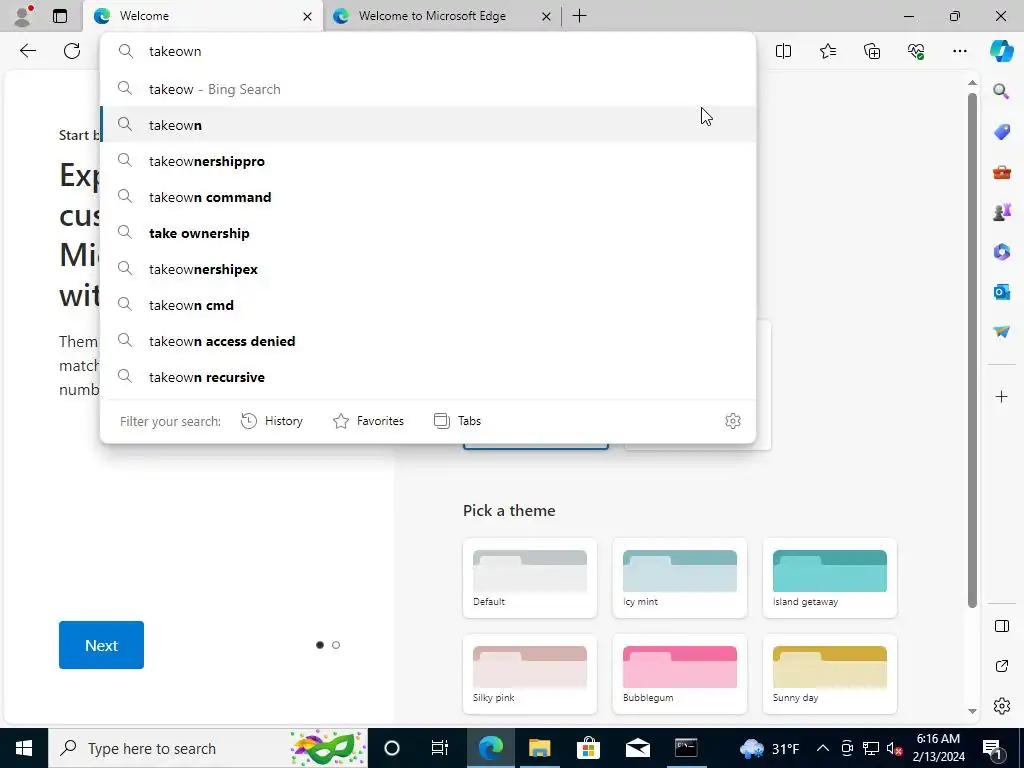Choose the 'takeown access denied' suggestion
The image size is (1024, 768).
click(428, 340)
